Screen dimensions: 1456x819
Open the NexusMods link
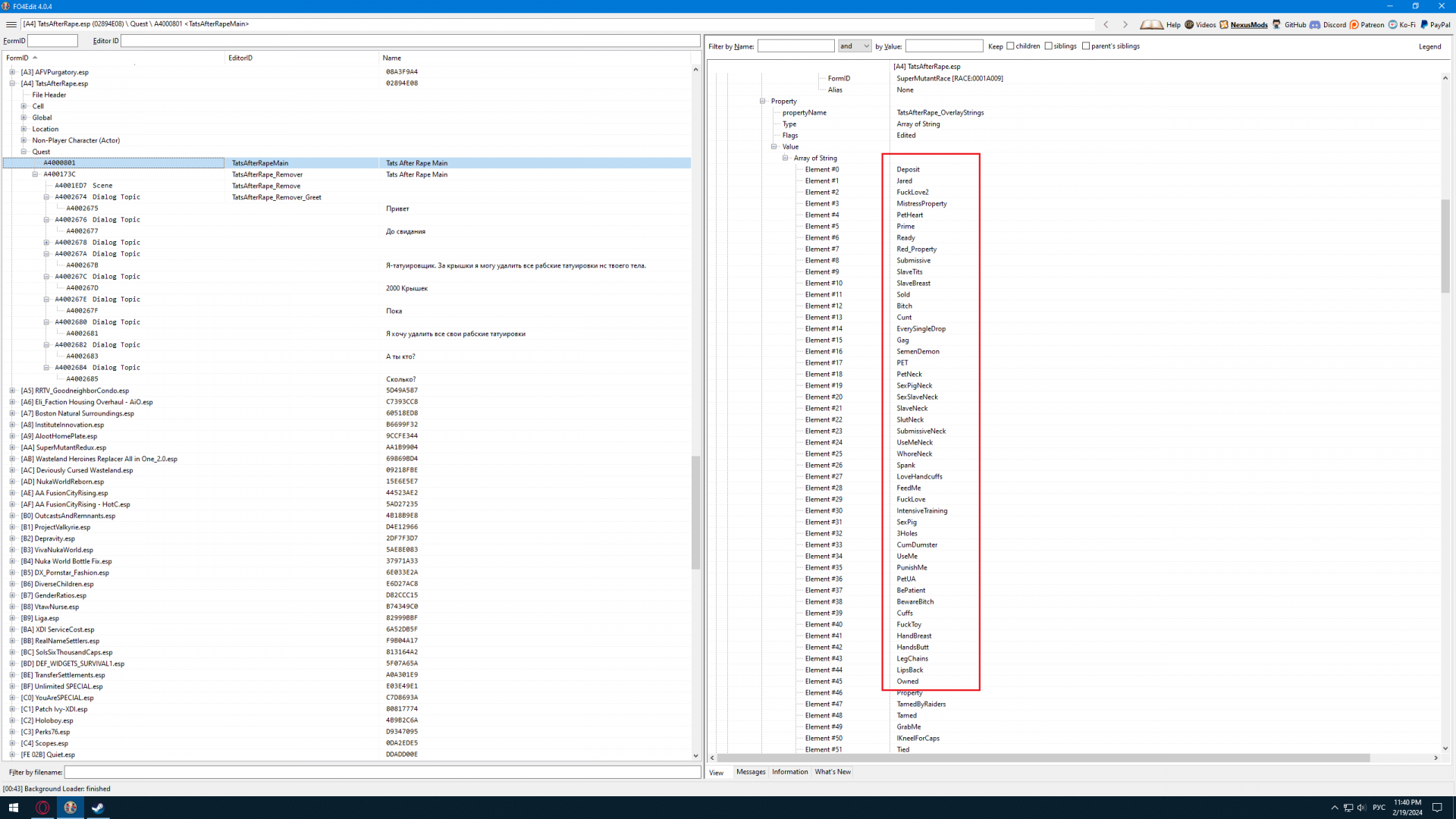tap(1248, 24)
